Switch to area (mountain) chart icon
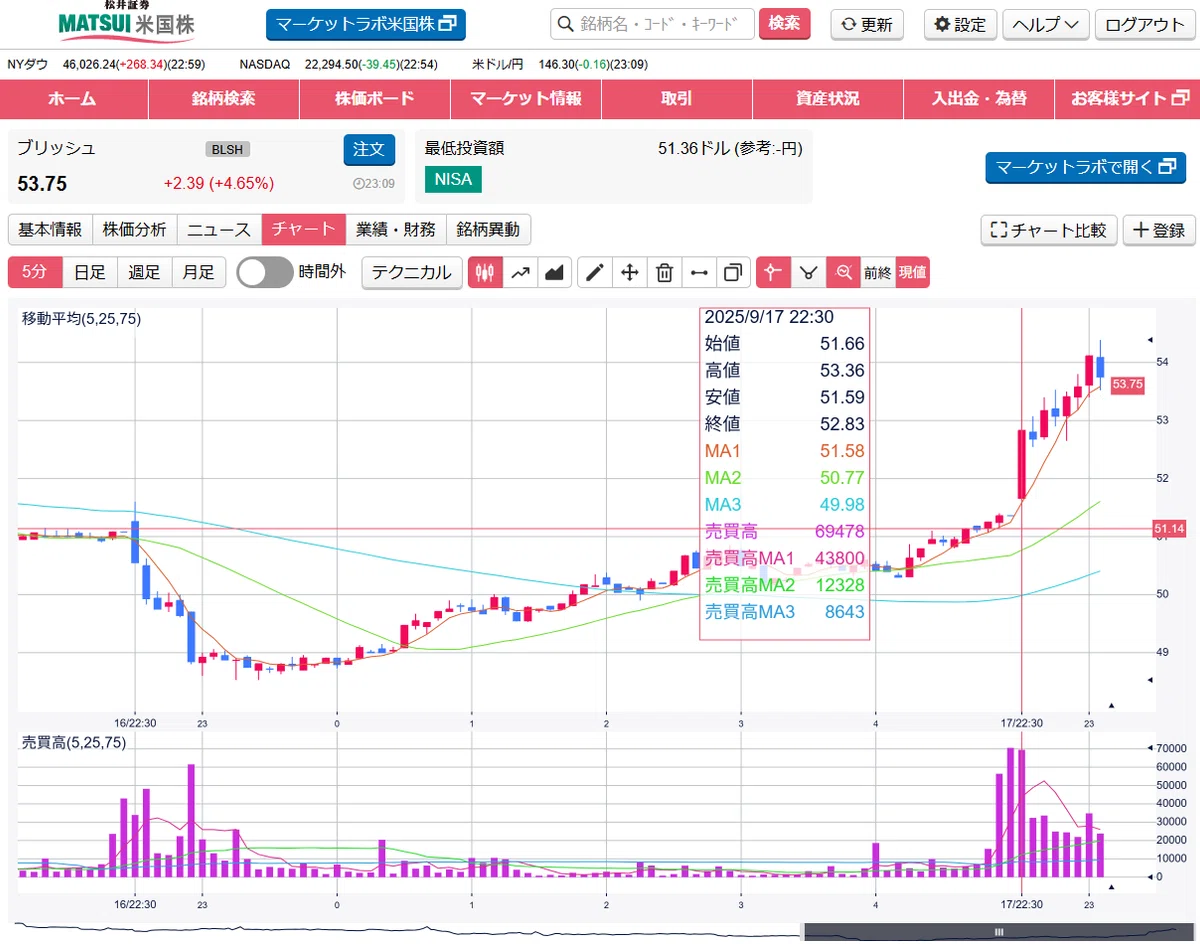The width and height of the screenshot is (1200, 944). click(555, 272)
